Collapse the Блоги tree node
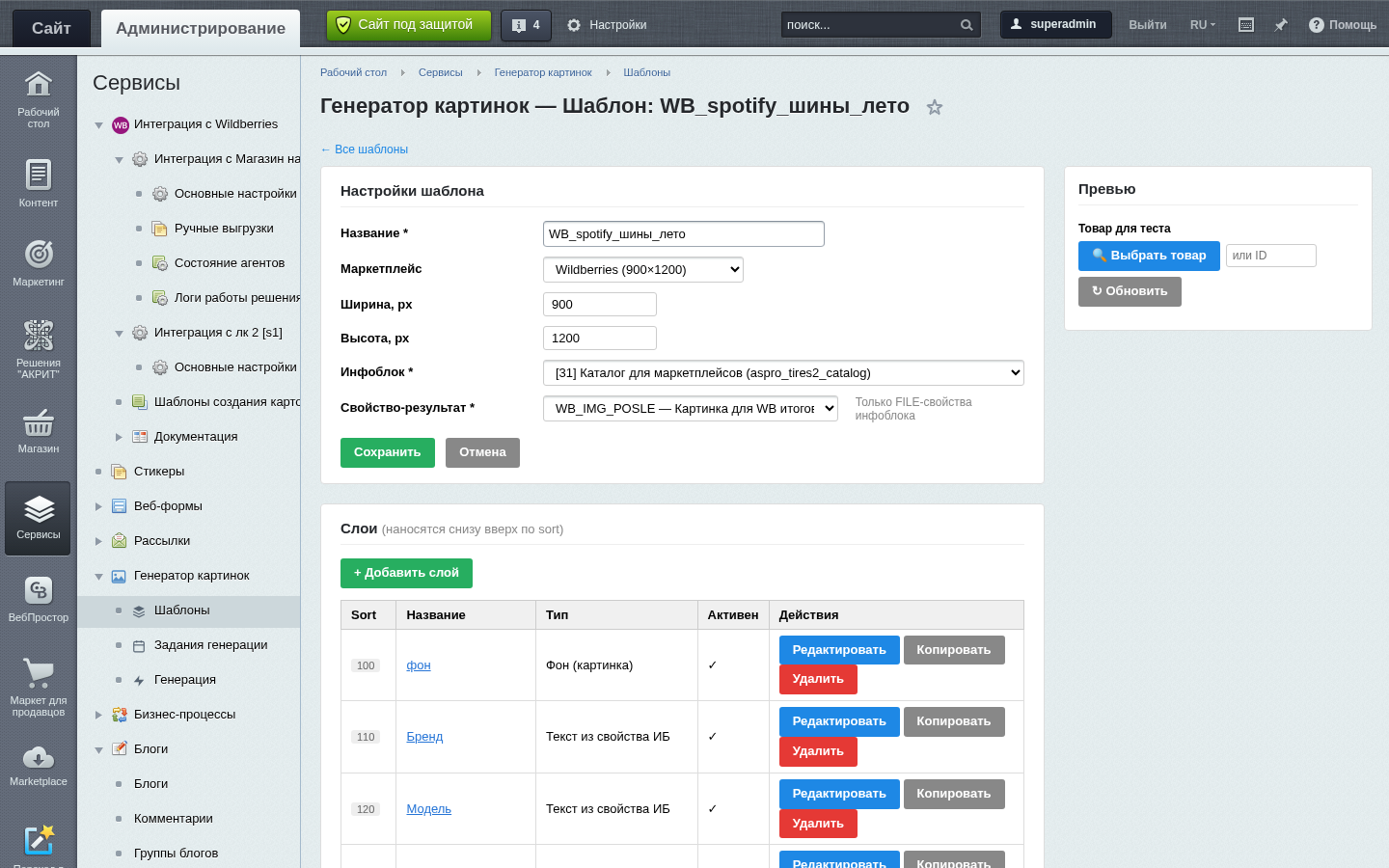The width and height of the screenshot is (1389, 868). point(98,750)
